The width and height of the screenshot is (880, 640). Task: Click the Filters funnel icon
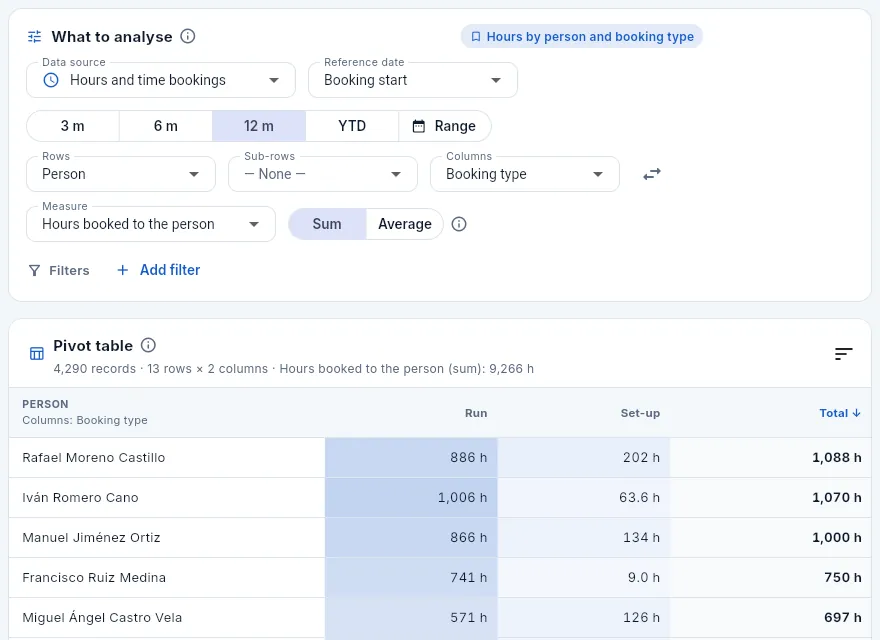34,271
